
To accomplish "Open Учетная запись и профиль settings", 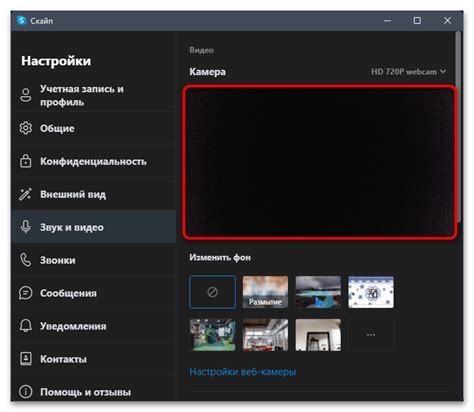I will coord(94,95).
